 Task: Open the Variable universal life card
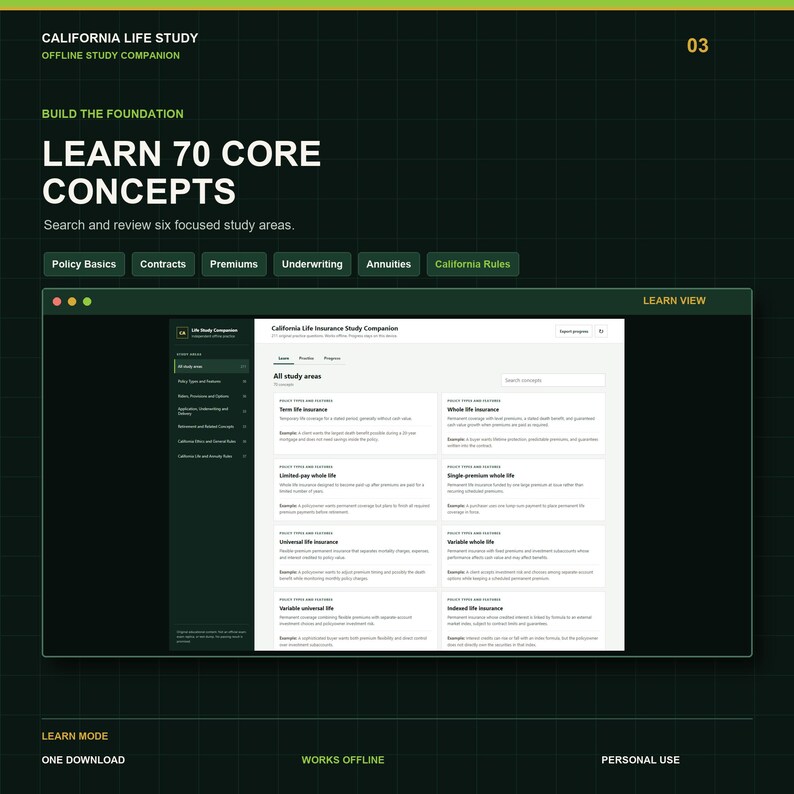355,621
